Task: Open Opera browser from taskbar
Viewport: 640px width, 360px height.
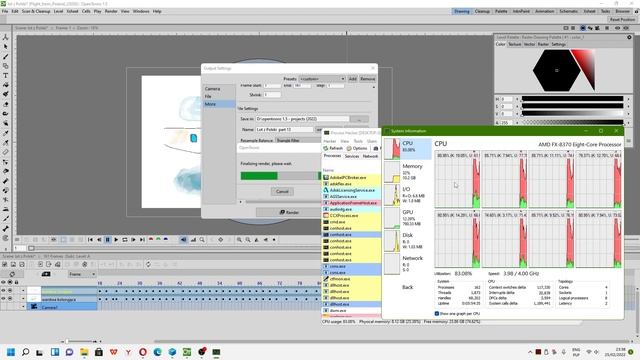Action: pyautogui.click(x=143, y=352)
